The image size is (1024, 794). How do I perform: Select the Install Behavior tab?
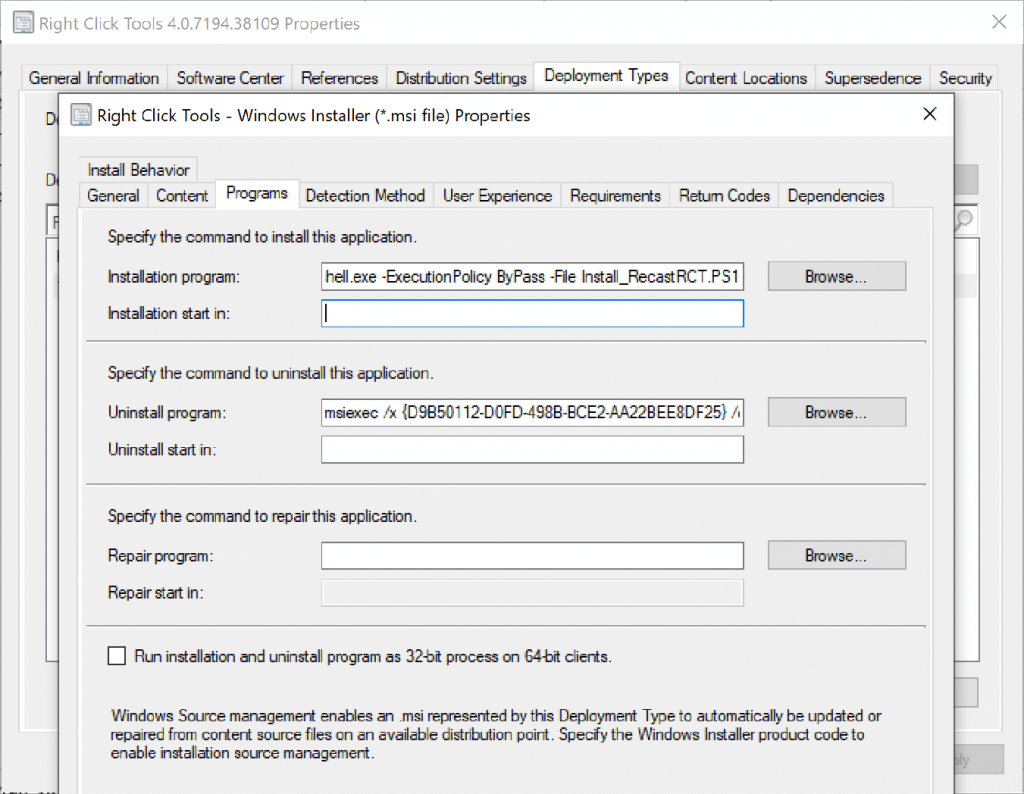tap(137, 169)
